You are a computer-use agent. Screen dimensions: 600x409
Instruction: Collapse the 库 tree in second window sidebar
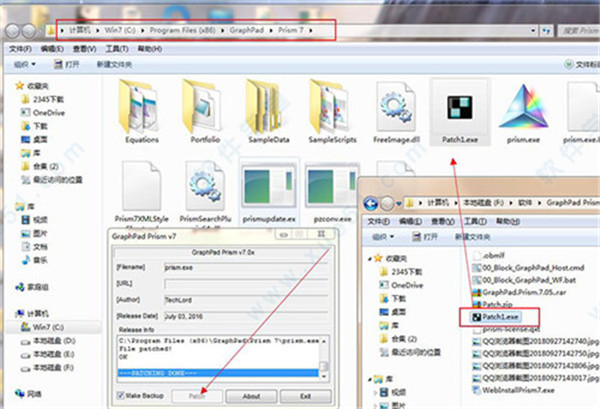click(x=370, y=379)
